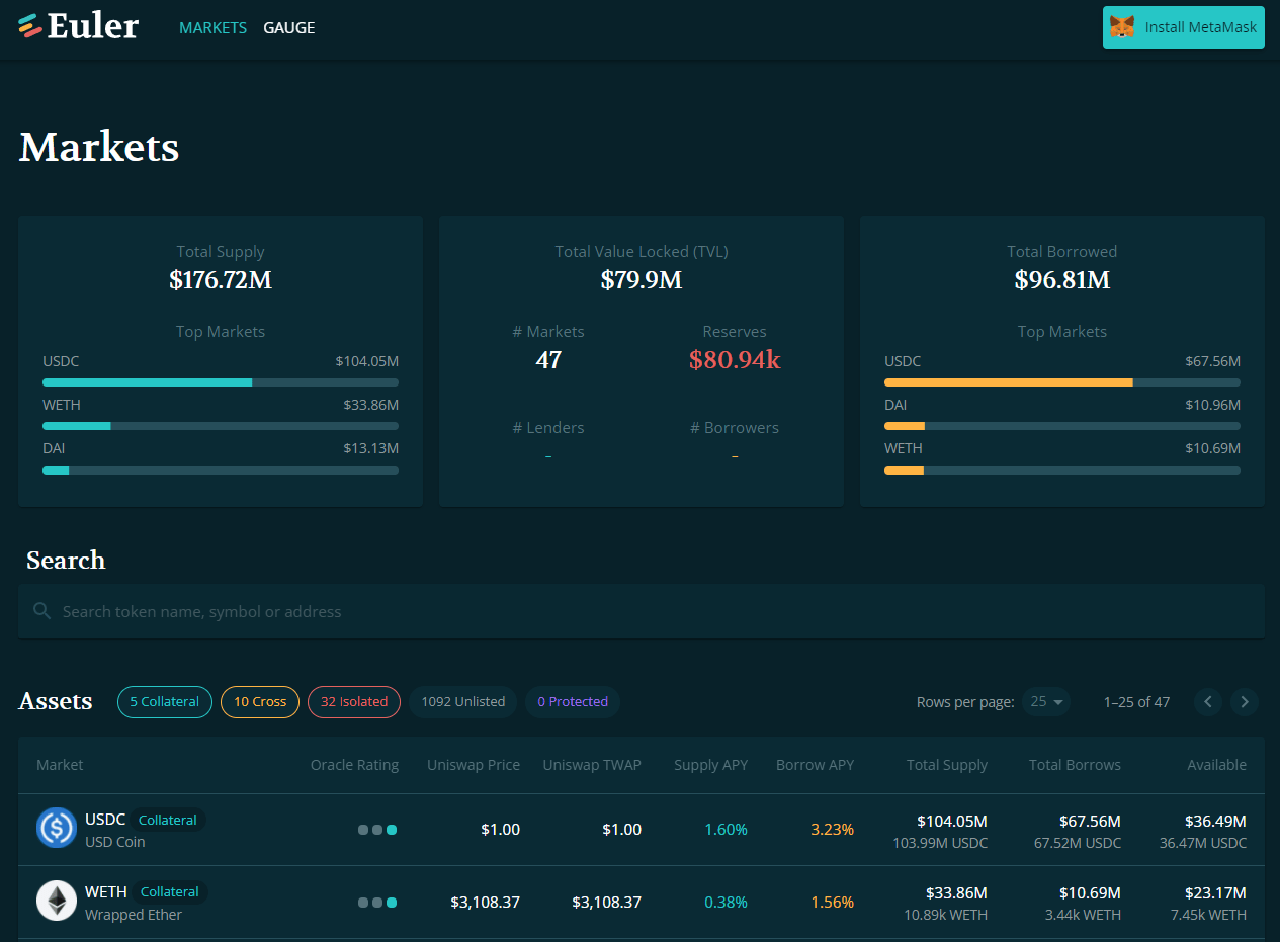Click the Markets page heading

tap(99, 147)
